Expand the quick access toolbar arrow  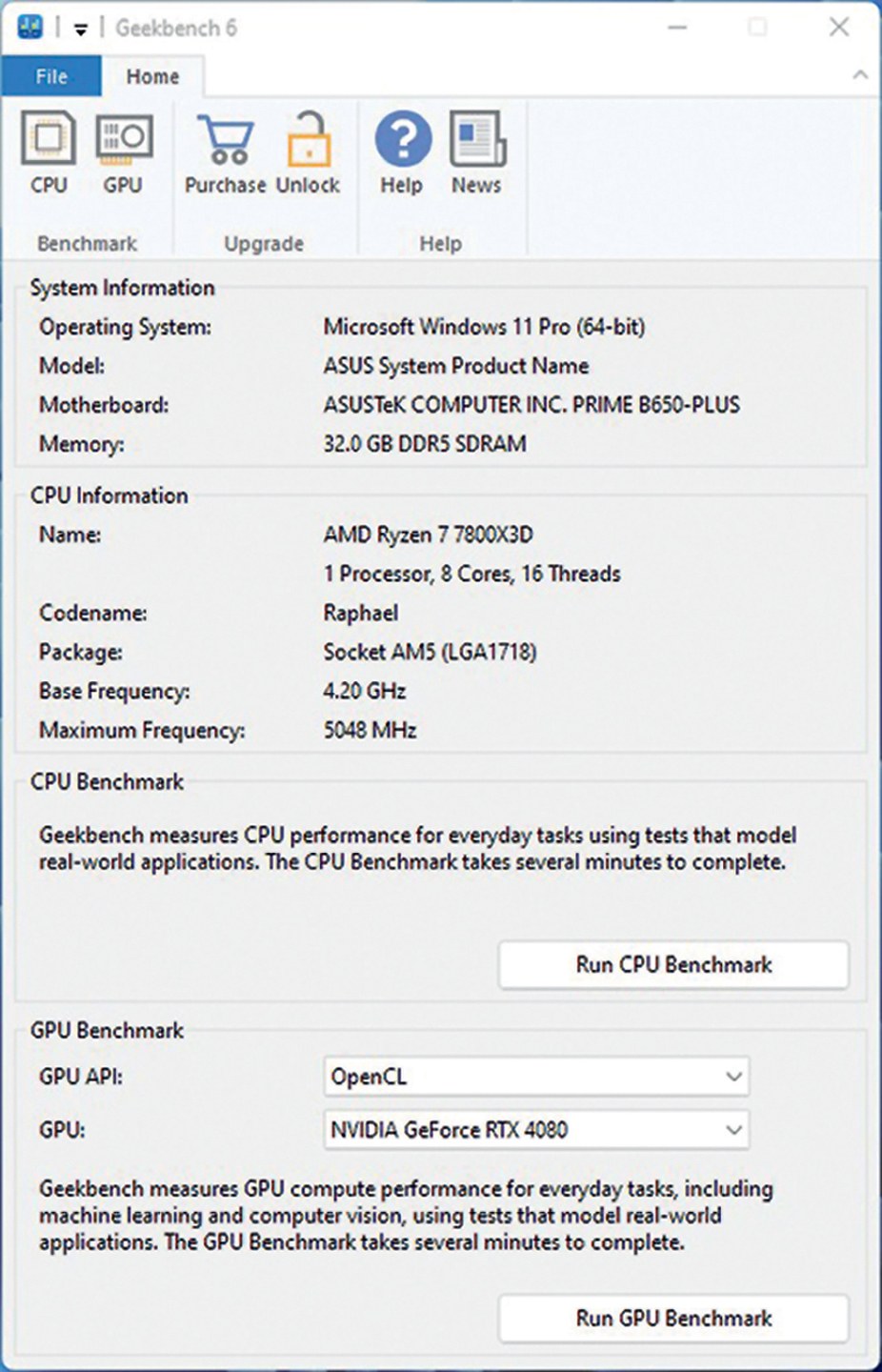point(81,30)
